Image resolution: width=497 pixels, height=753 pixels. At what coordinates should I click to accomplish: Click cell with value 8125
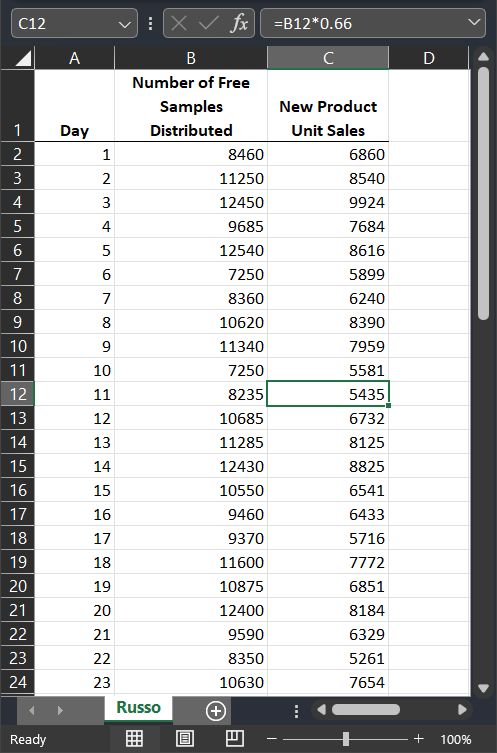tap(328, 442)
